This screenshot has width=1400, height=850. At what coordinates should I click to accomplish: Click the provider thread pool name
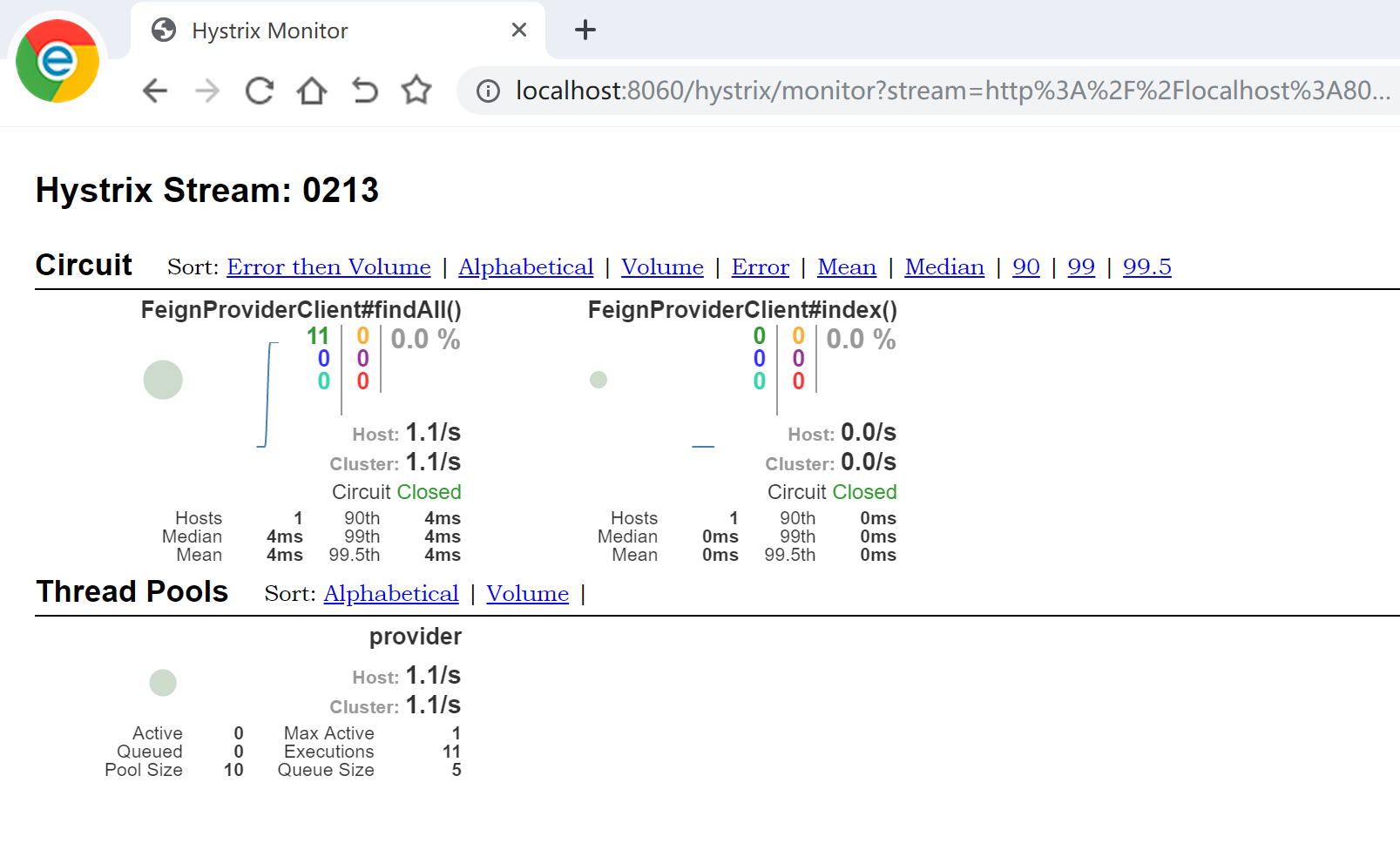pos(416,637)
